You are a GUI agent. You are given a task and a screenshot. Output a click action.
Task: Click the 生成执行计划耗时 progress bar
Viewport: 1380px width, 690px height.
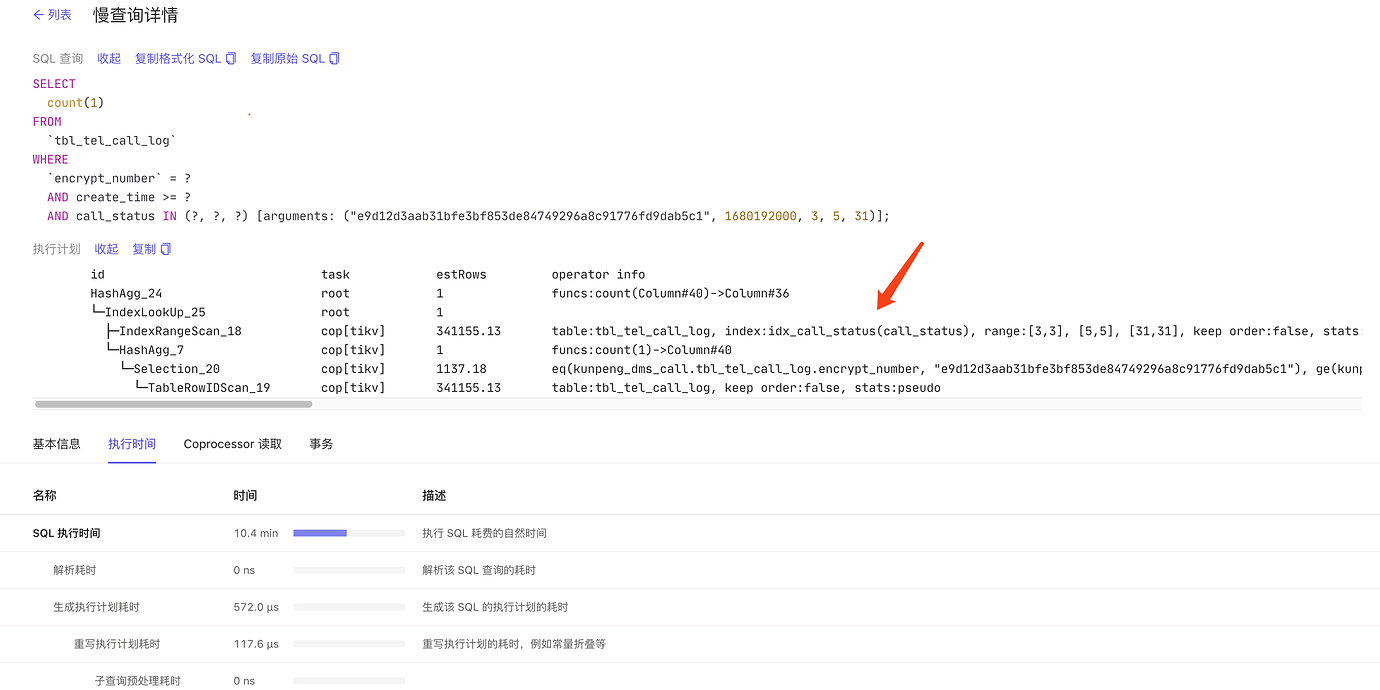pos(348,607)
